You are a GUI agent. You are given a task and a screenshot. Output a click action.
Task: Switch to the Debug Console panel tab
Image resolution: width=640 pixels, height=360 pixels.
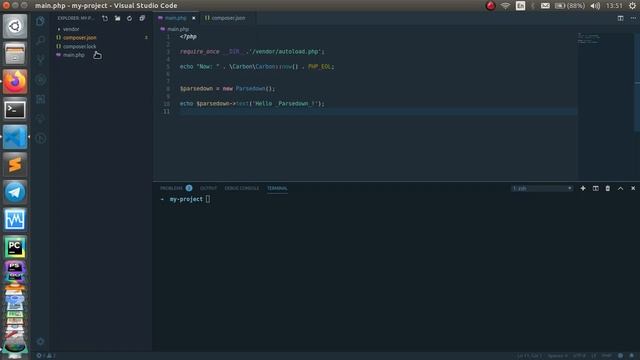click(x=242, y=188)
